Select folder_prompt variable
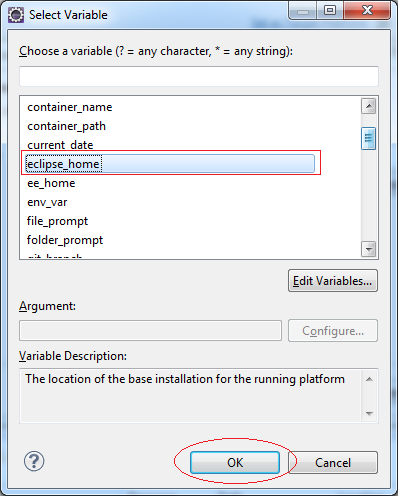Screen dimensions: 398x496 65,240
